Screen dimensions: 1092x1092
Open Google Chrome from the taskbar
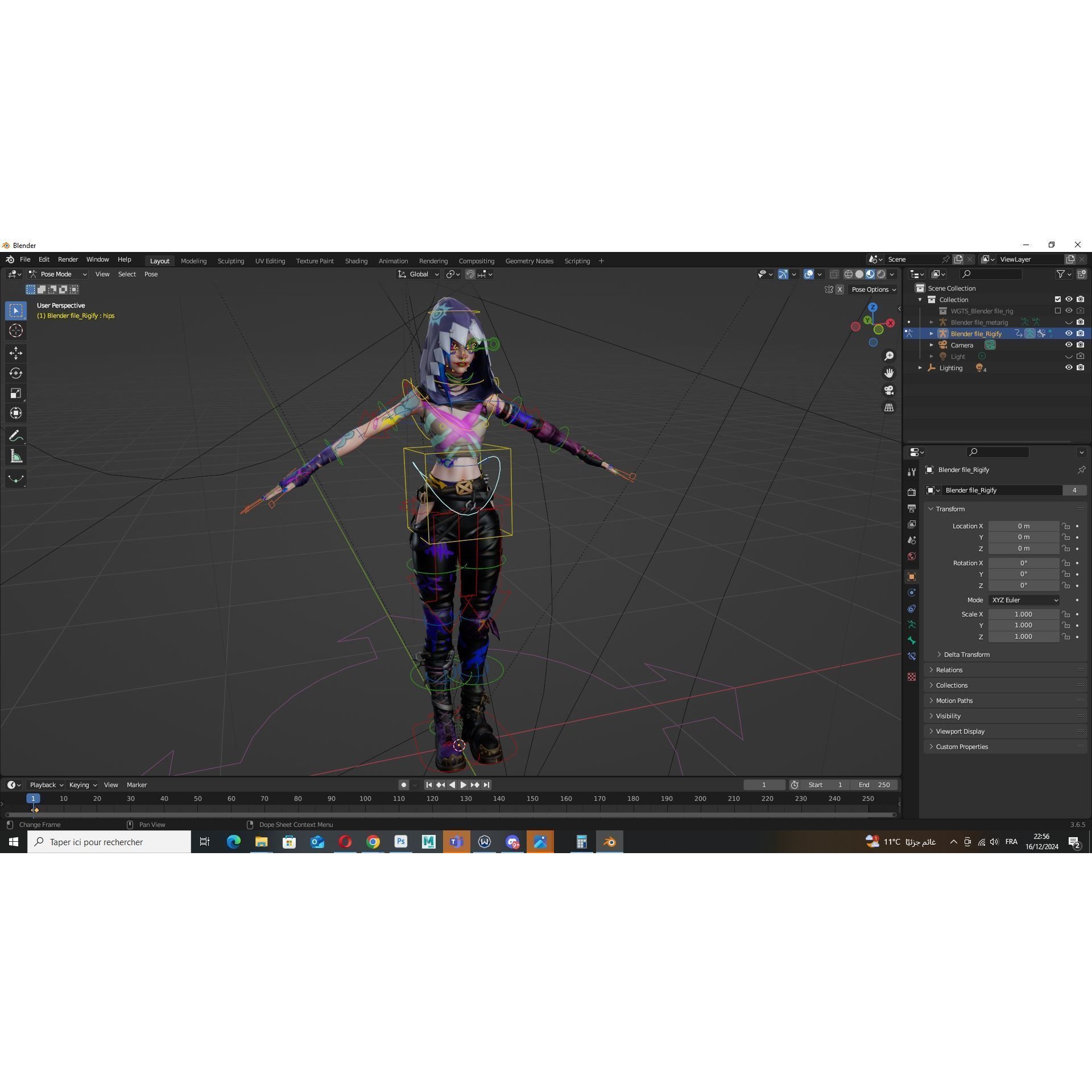[x=373, y=842]
